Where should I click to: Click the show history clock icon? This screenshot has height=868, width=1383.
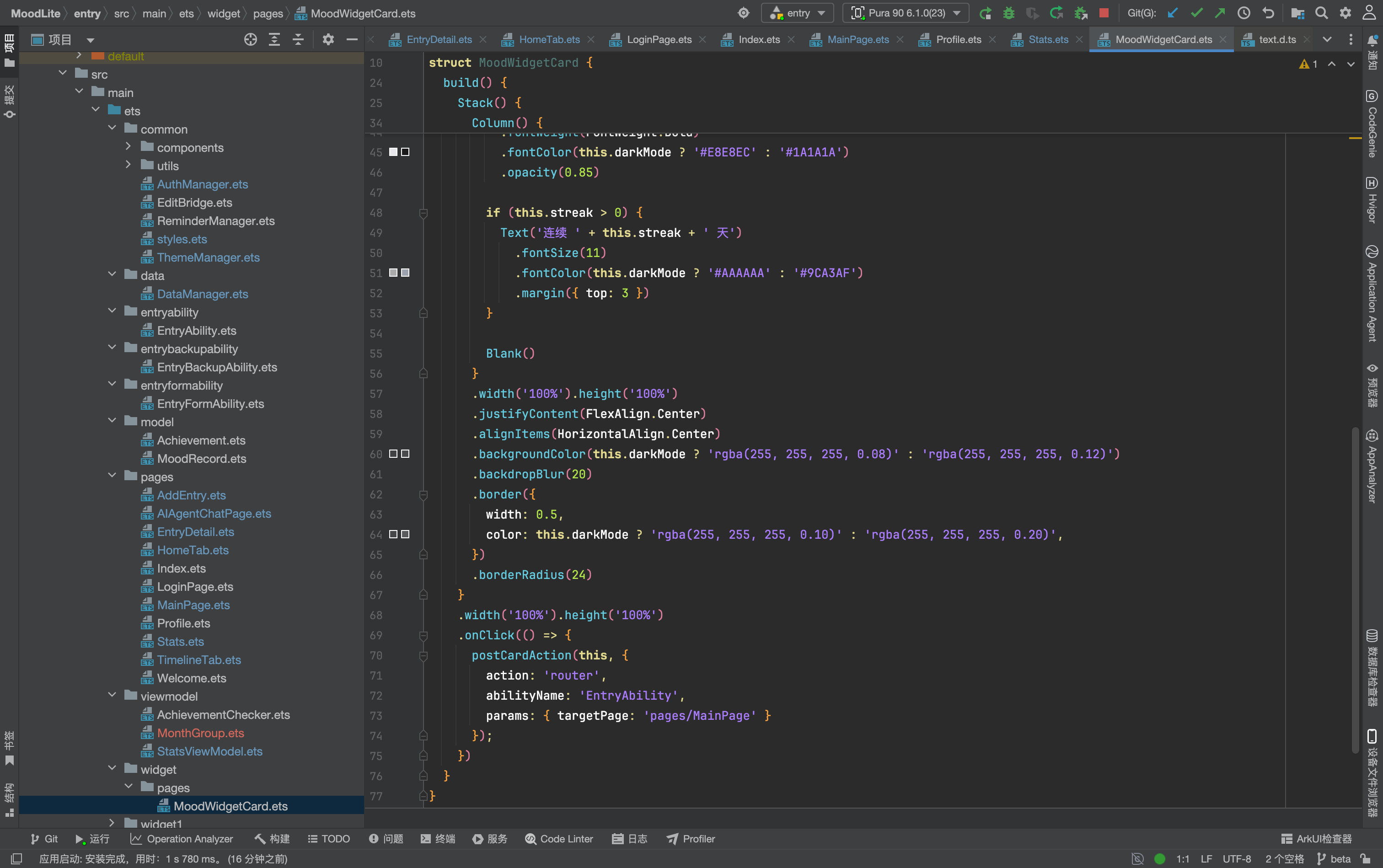pos(1244,13)
